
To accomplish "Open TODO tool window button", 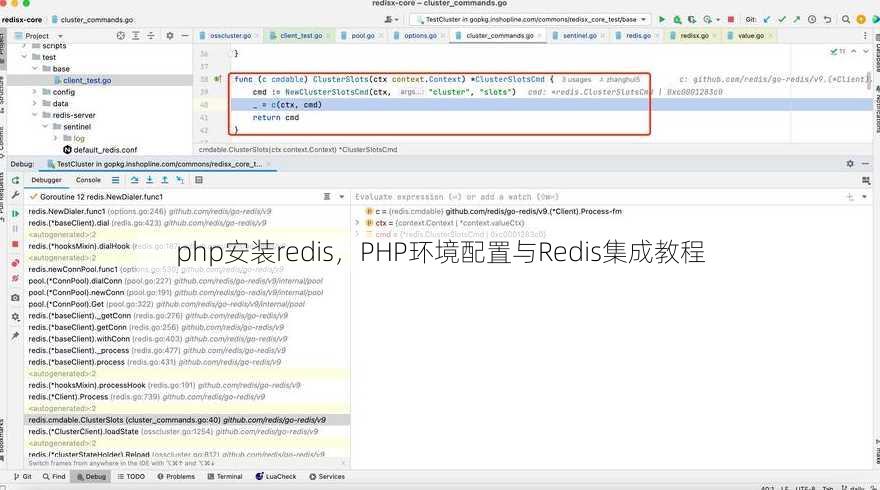I will (x=131, y=477).
